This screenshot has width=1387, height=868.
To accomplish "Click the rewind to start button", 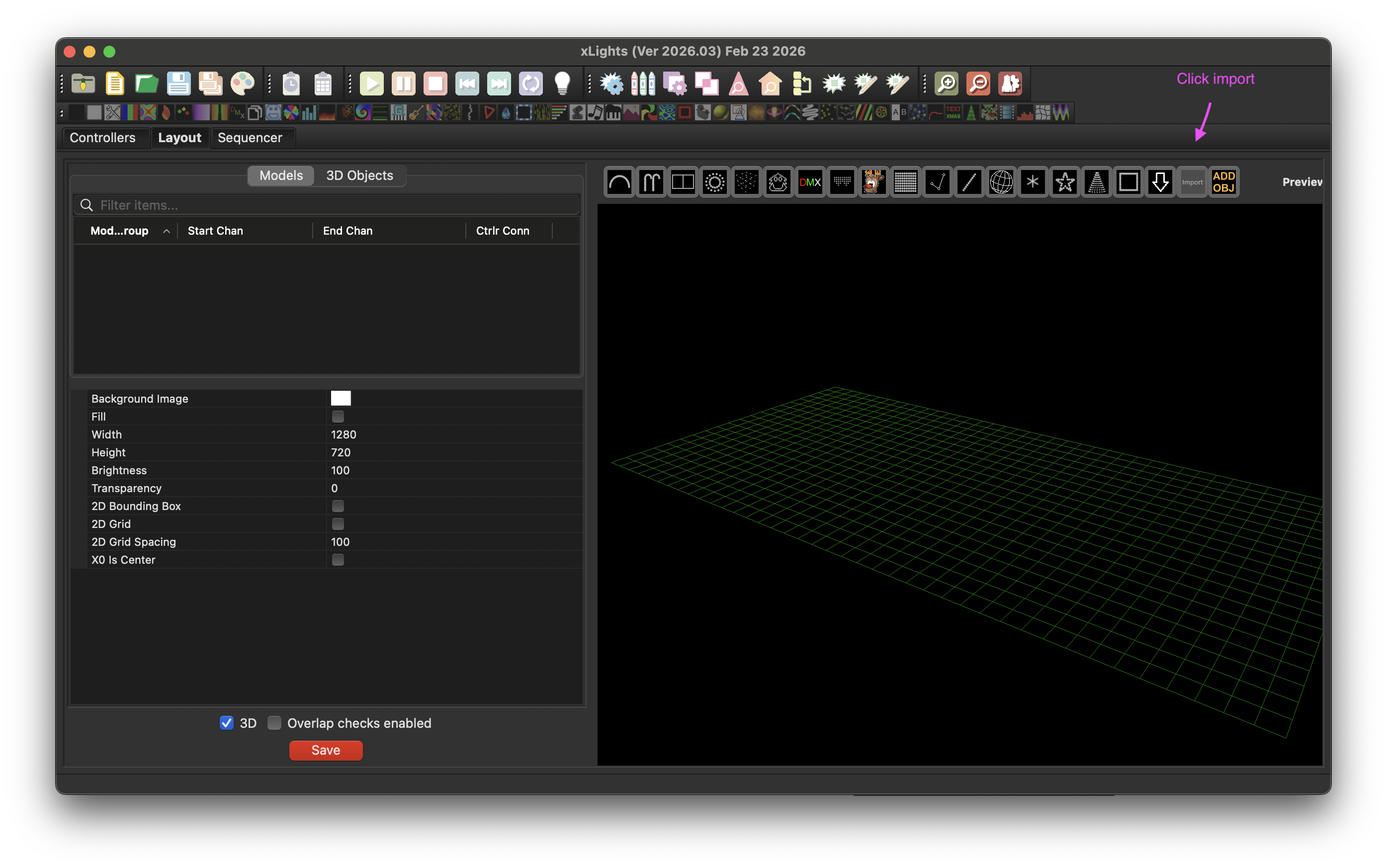I will pyautogui.click(x=467, y=84).
